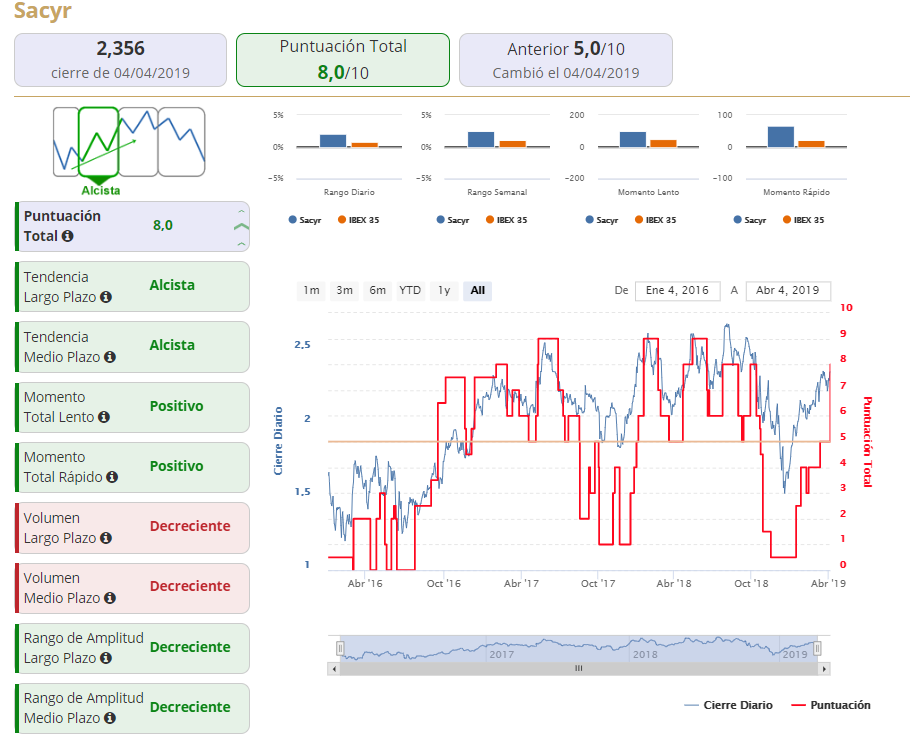Toggle Sacyr legend in Rango Diario chart
Image resolution: width=910 pixels, height=735 pixels.
[x=305, y=220]
